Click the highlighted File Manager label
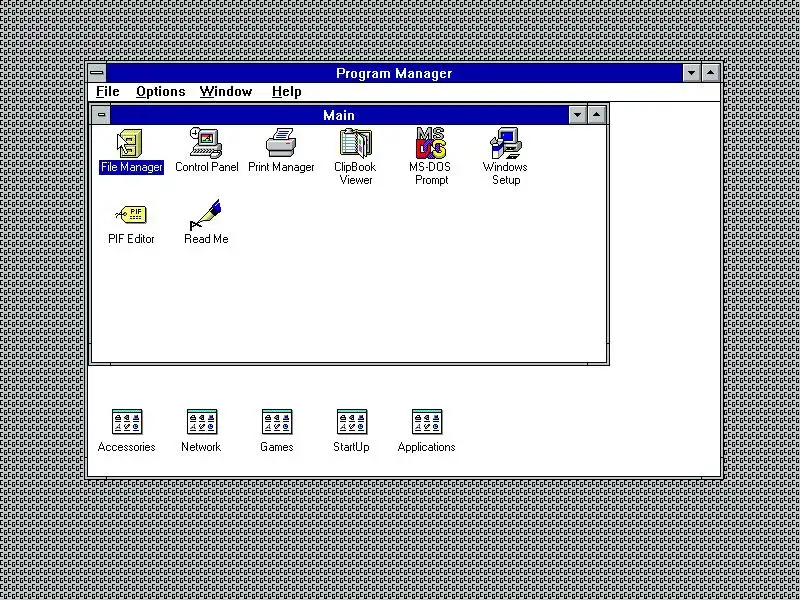The image size is (800, 600). tap(132, 167)
